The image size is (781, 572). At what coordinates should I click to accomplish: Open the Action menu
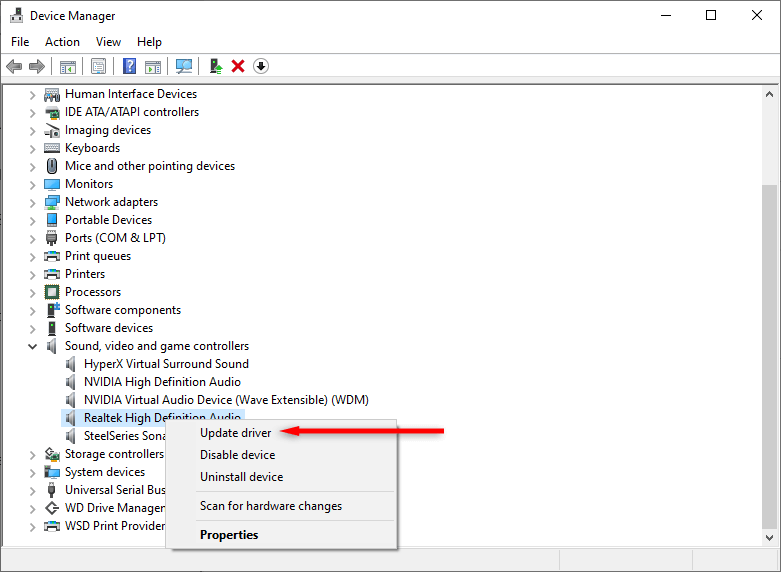point(62,42)
